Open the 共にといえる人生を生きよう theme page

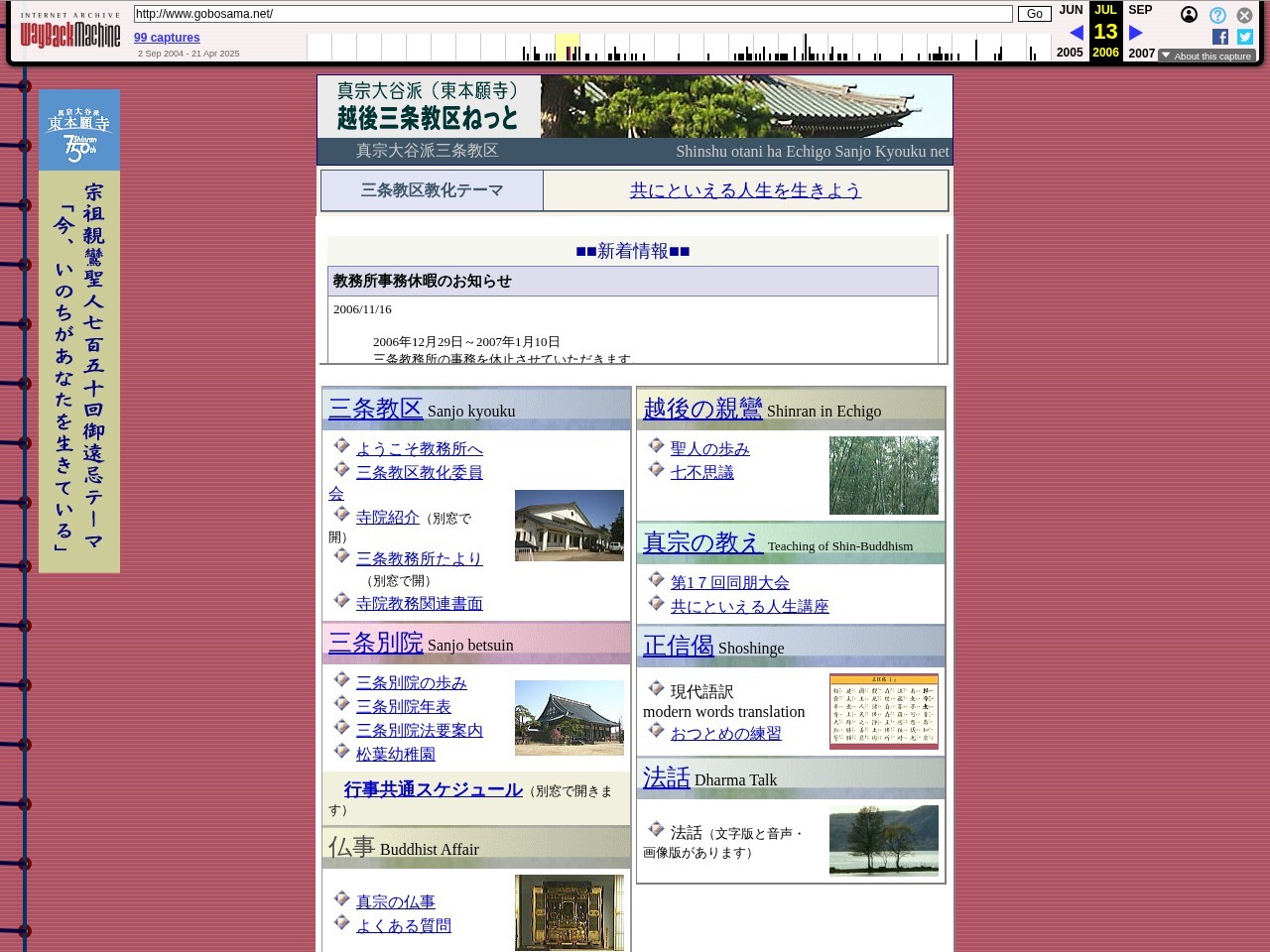pyautogui.click(x=745, y=190)
